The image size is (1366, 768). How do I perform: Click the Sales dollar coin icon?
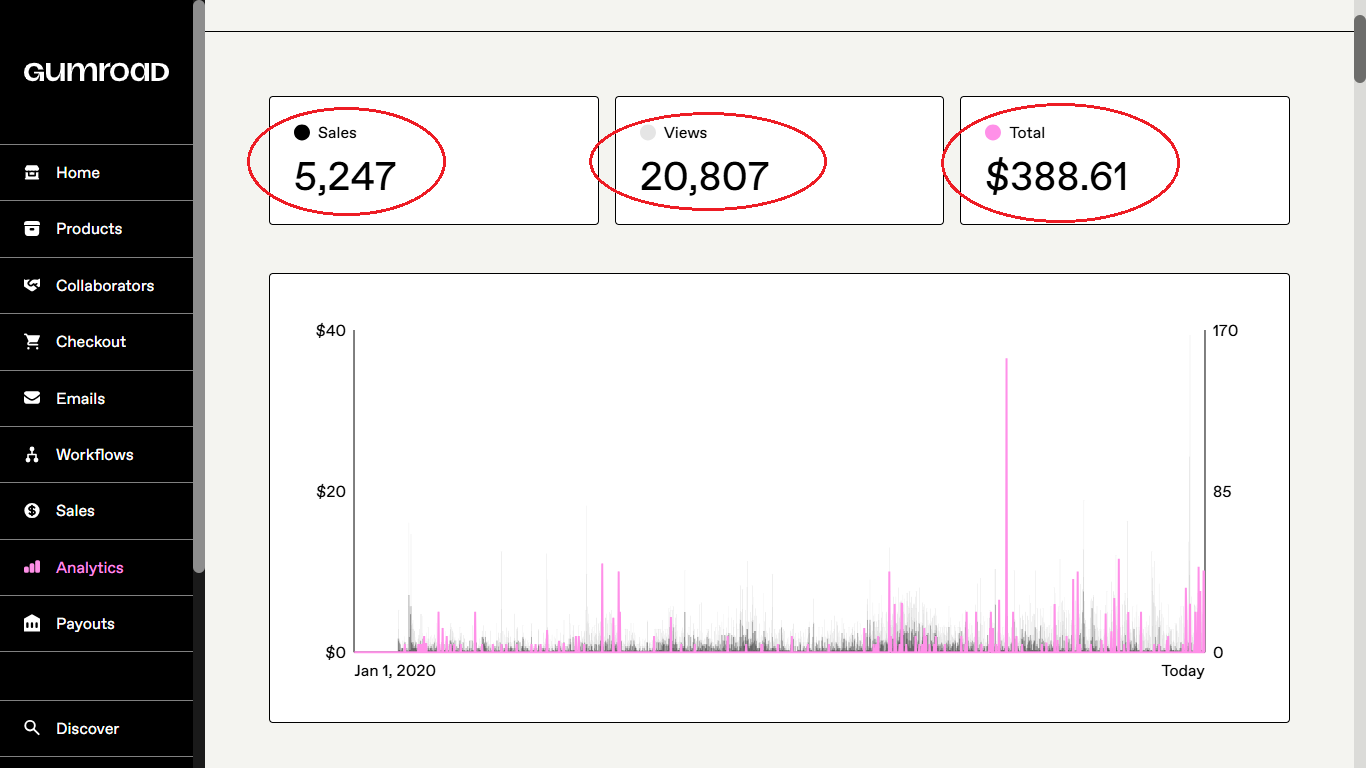(32, 511)
